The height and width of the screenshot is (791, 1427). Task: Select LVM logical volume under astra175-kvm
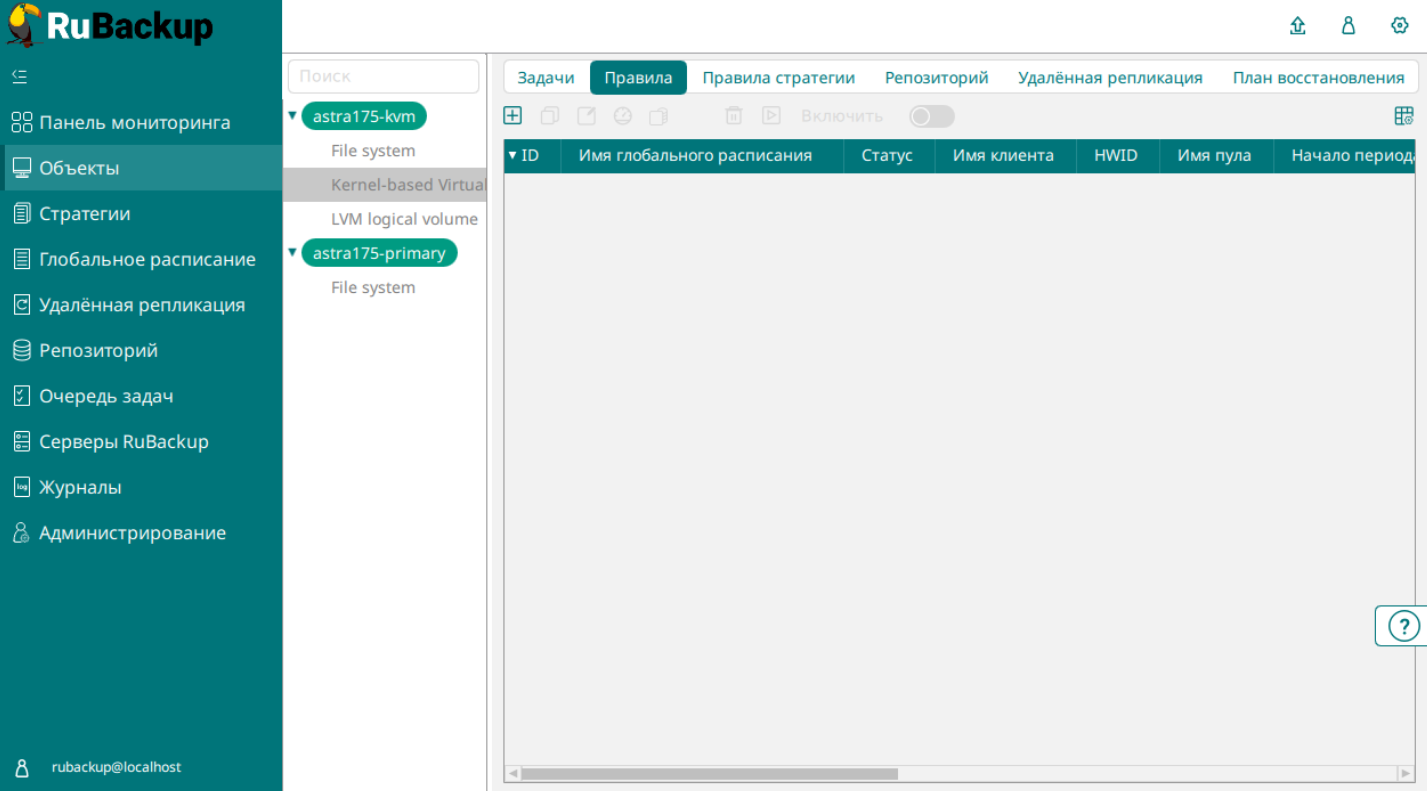pyautogui.click(x=404, y=219)
